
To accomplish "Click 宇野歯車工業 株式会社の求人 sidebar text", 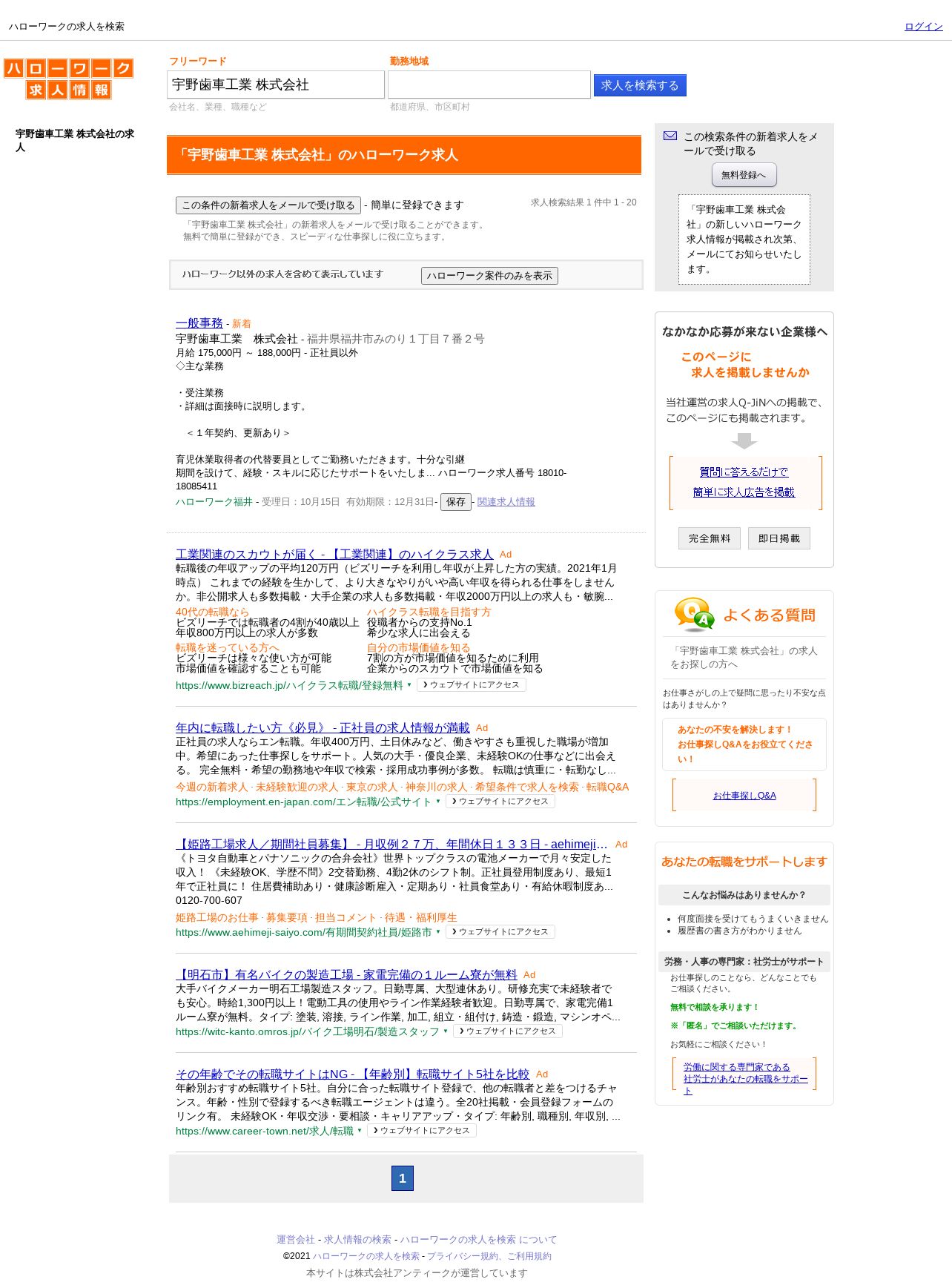I will click(75, 140).
